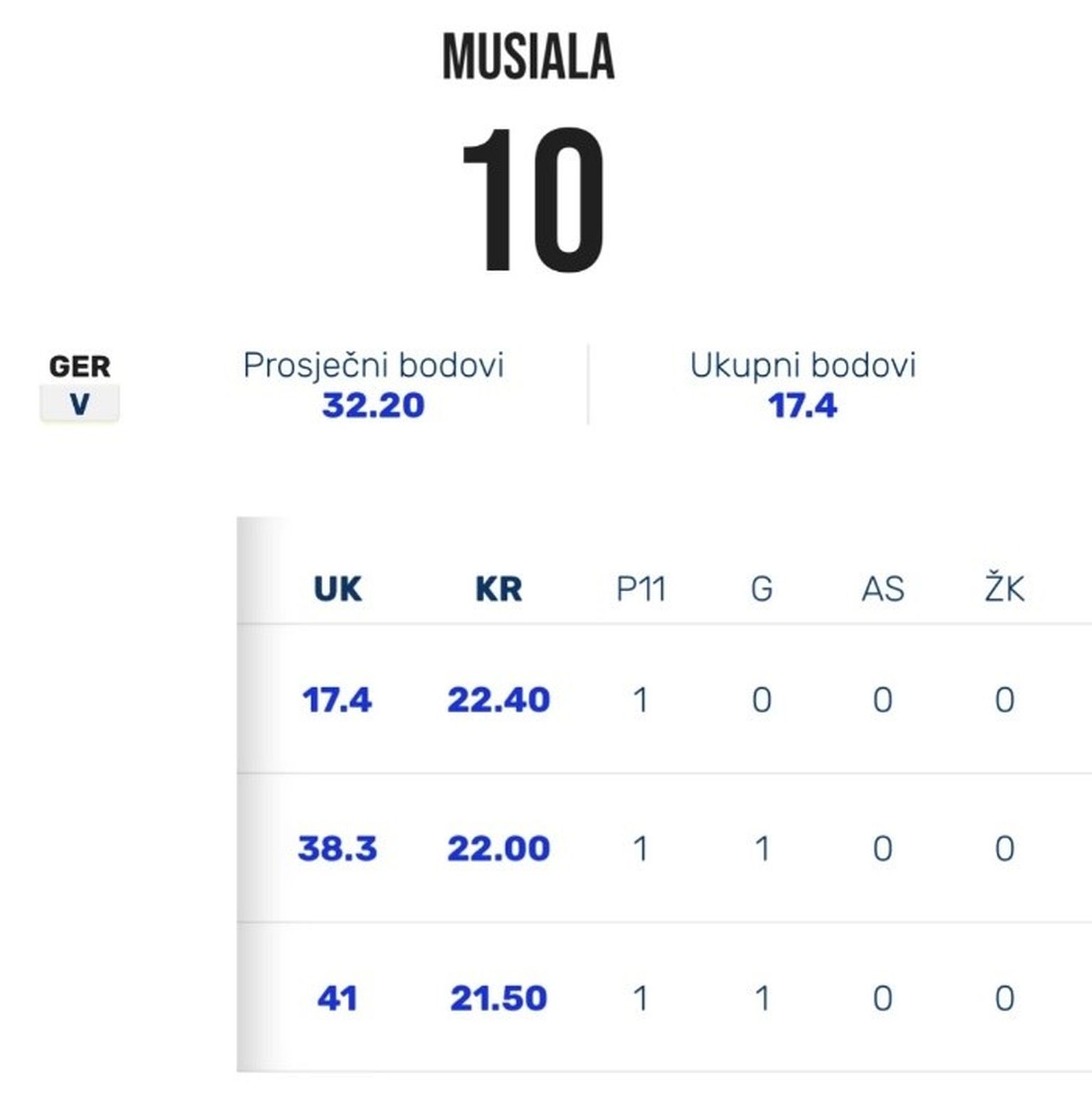Click the MUSIALA player name heading

[x=528, y=58]
